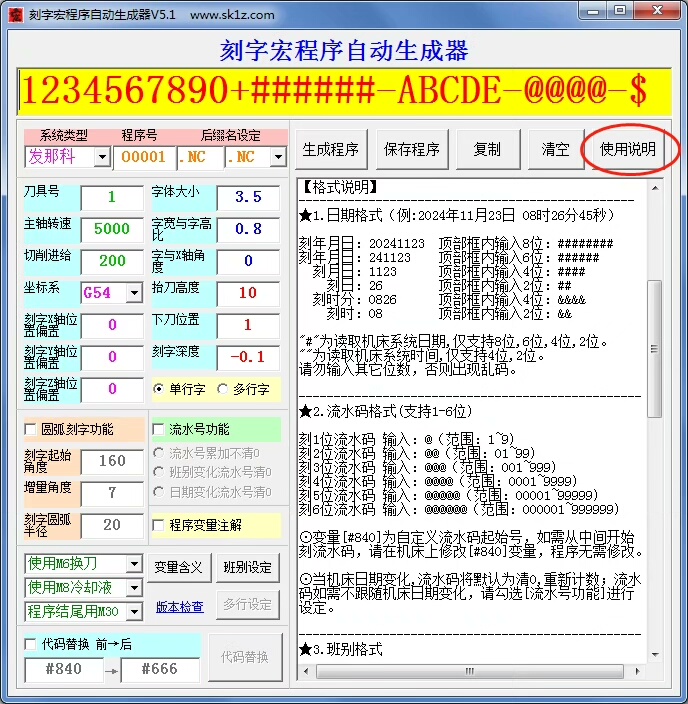Click the first .NC suffix field
Image resolution: width=688 pixels, height=704 pixels.
point(200,157)
